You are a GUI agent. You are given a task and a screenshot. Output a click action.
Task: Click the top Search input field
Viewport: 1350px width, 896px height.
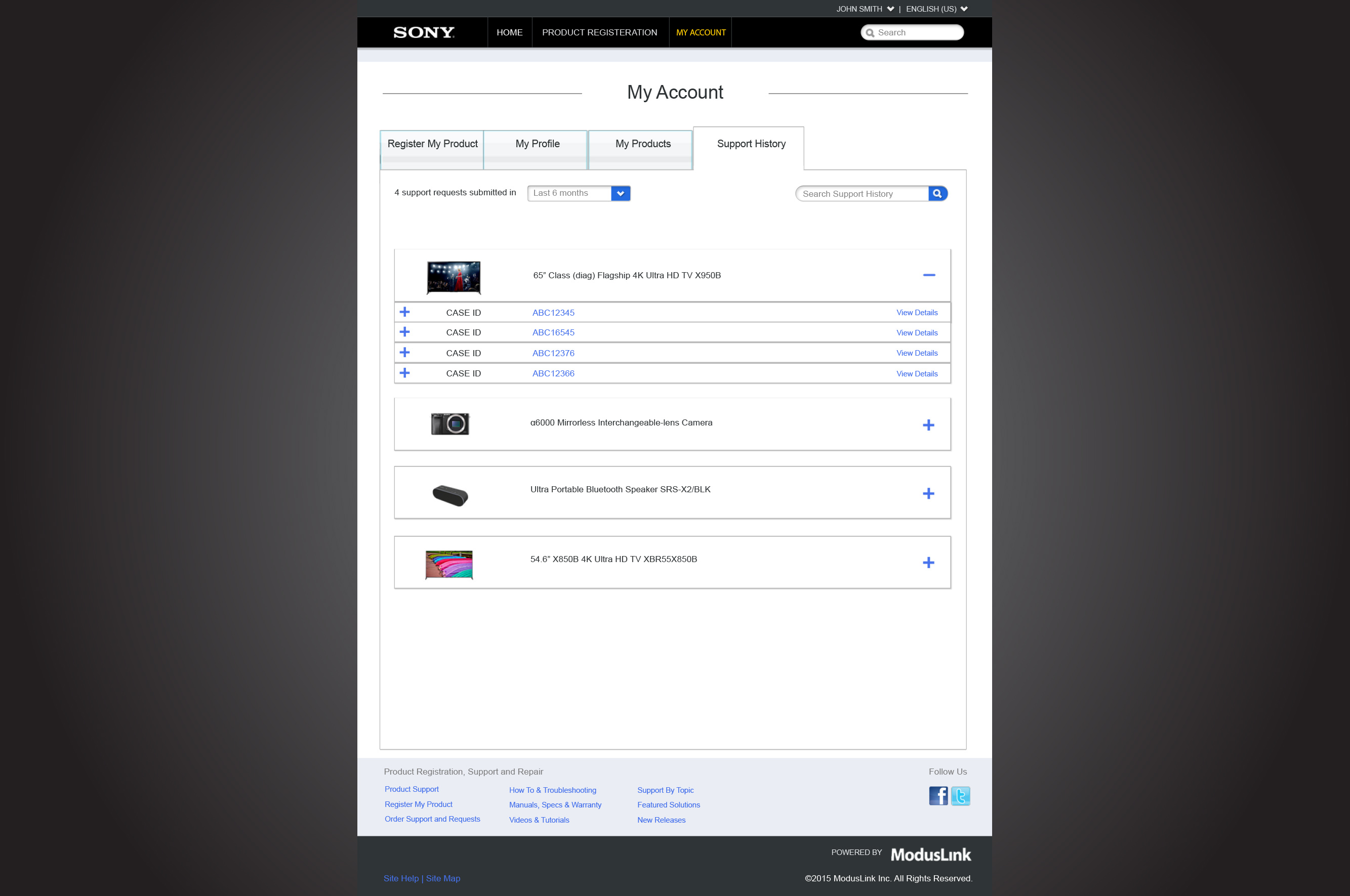click(x=912, y=32)
